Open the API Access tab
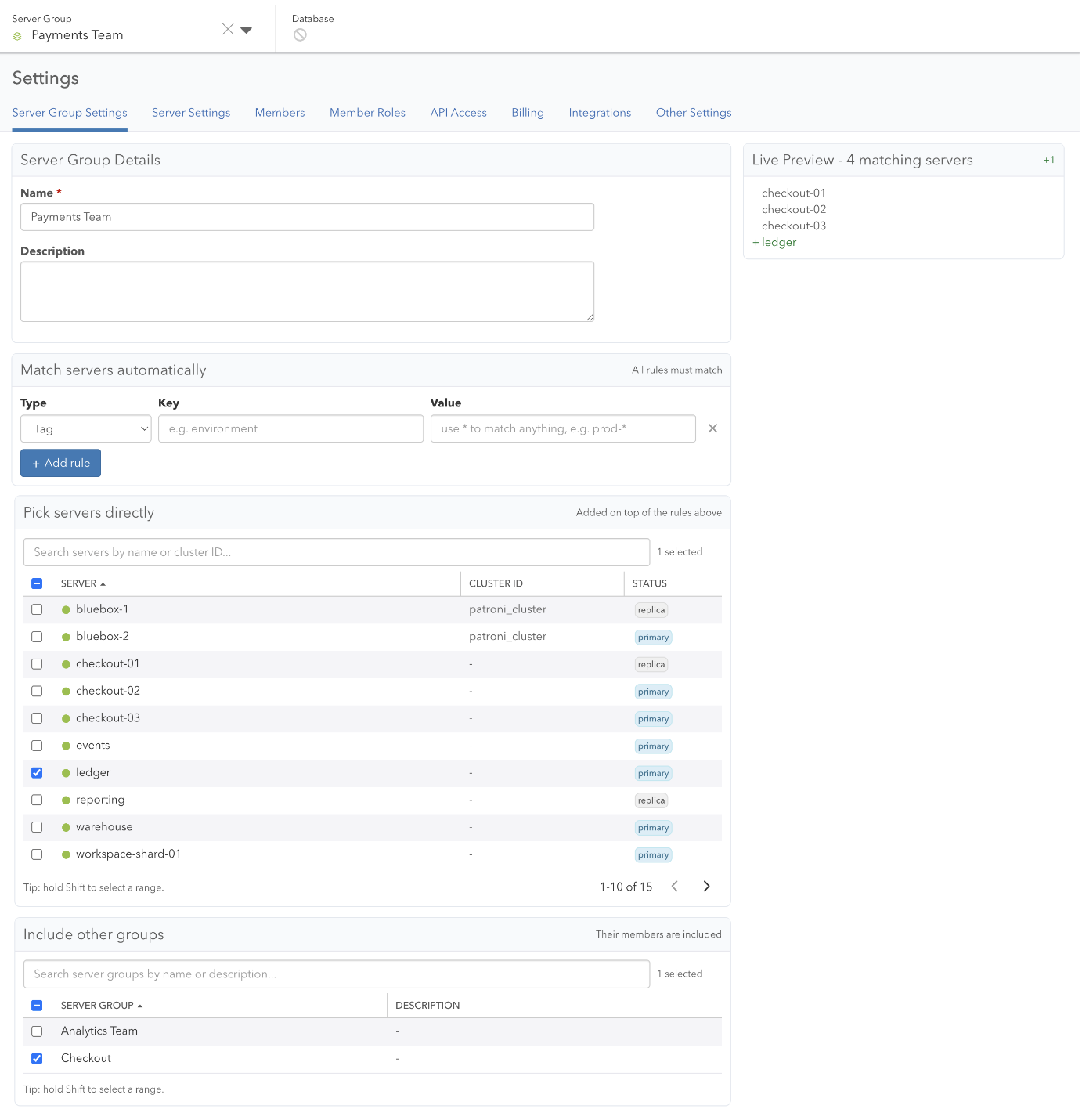The width and height of the screenshot is (1082, 1120). (x=459, y=113)
